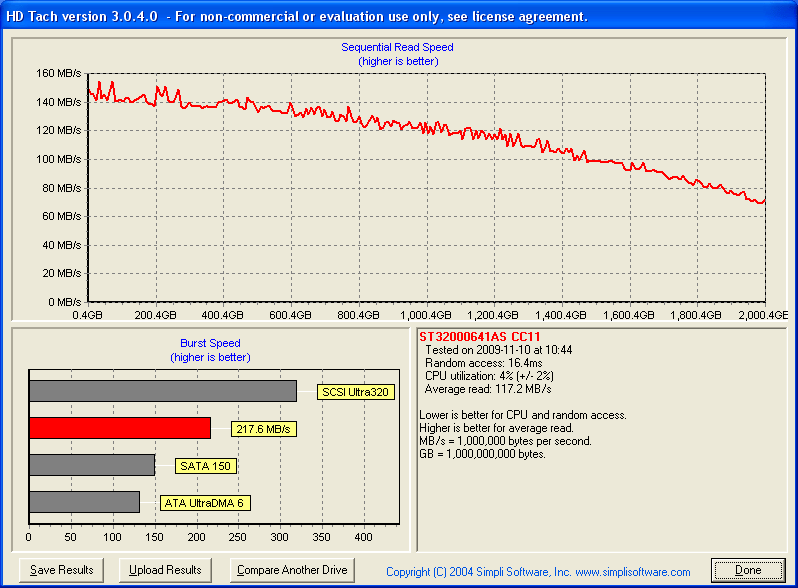Click the Average read 117.2 MB/s line
This screenshot has width=798, height=588.
tap(488, 389)
